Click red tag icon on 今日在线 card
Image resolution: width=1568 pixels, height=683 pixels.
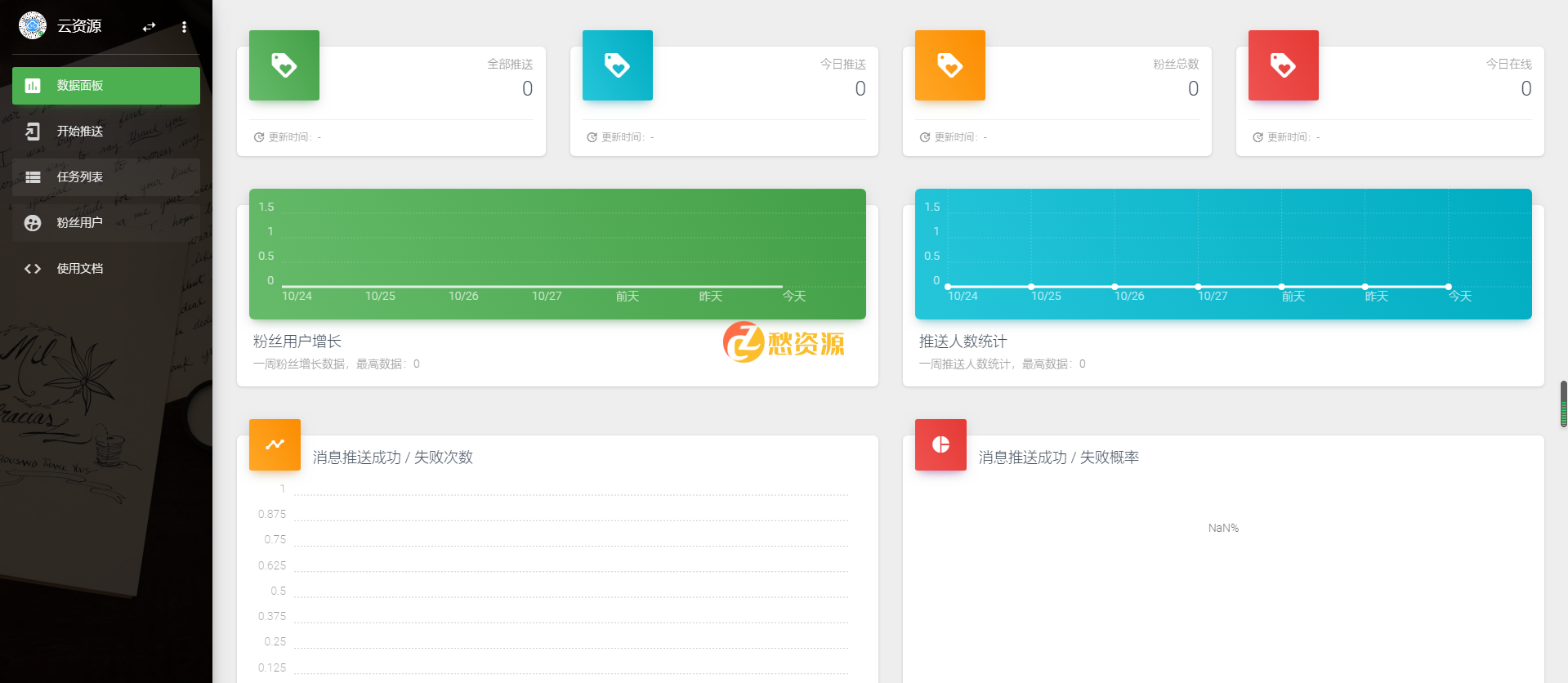[x=1283, y=65]
